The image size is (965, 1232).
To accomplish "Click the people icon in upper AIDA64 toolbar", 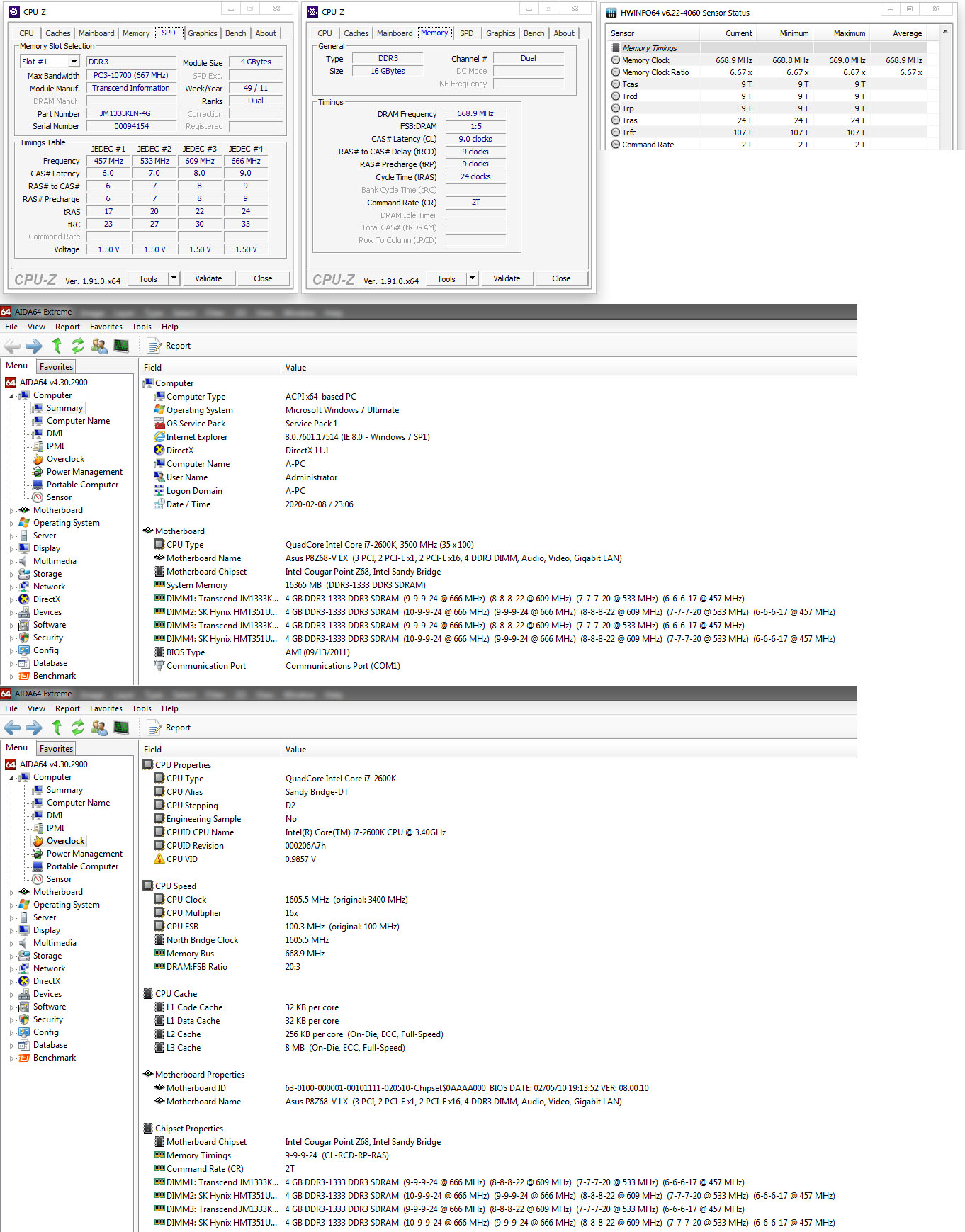I will click(99, 346).
